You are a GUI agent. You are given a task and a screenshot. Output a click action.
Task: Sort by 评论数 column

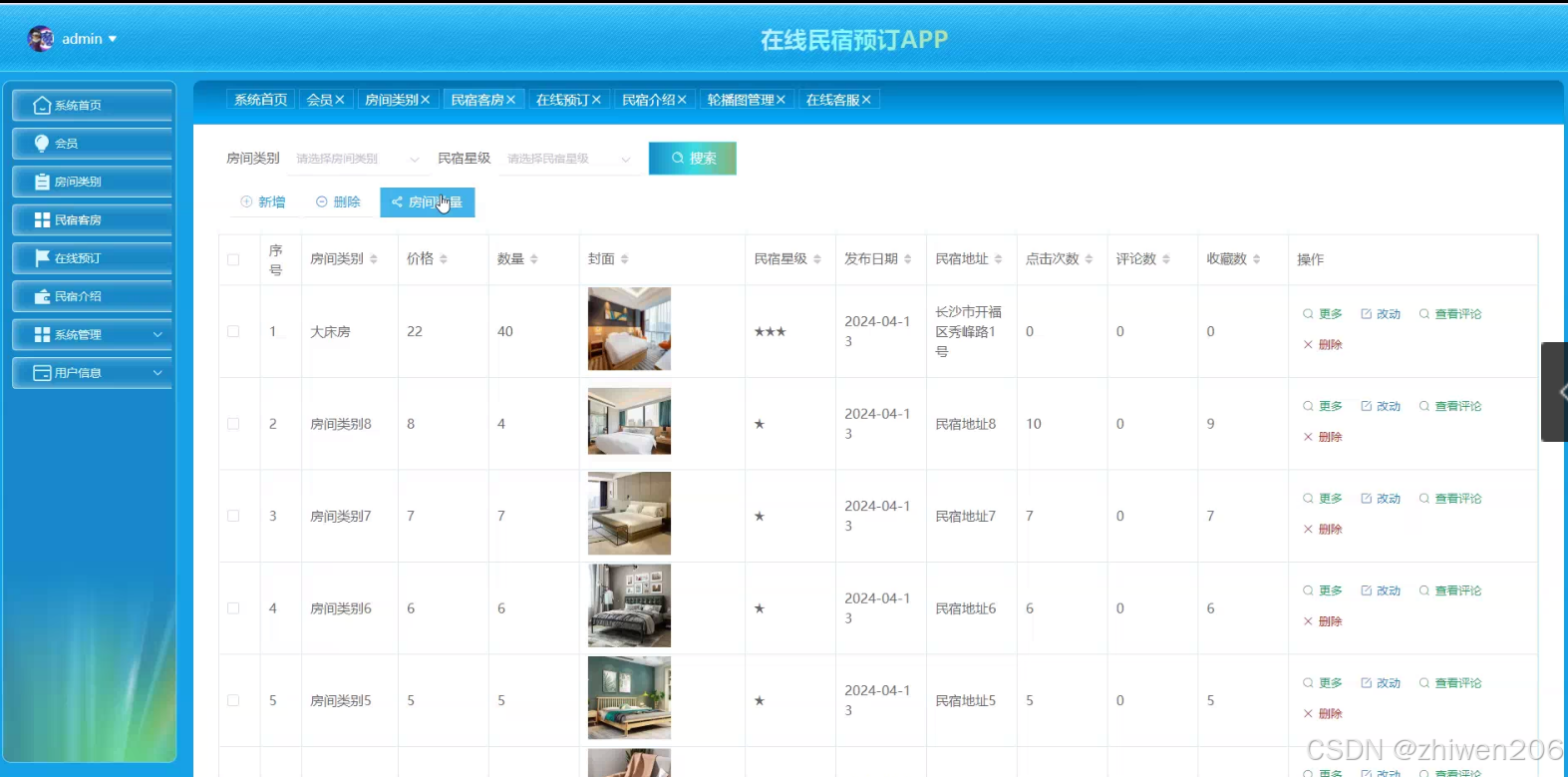pyautogui.click(x=1166, y=259)
